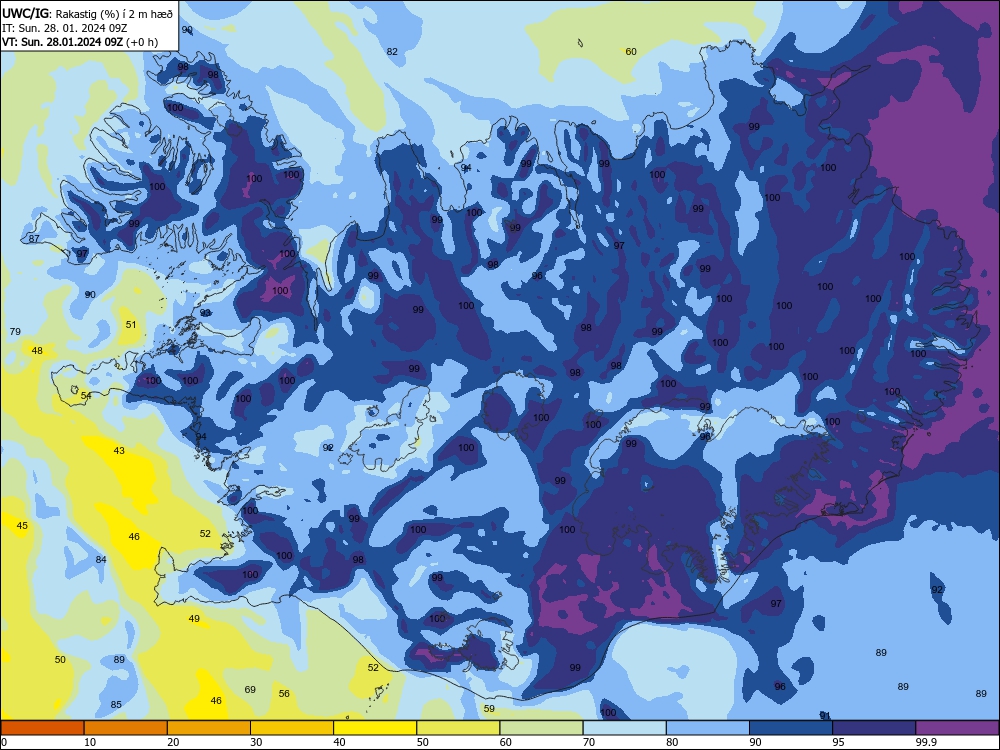This screenshot has height=750, width=1000.
Task: Pick the pale yellow 50–60 legend swatch
Action: pos(458,728)
